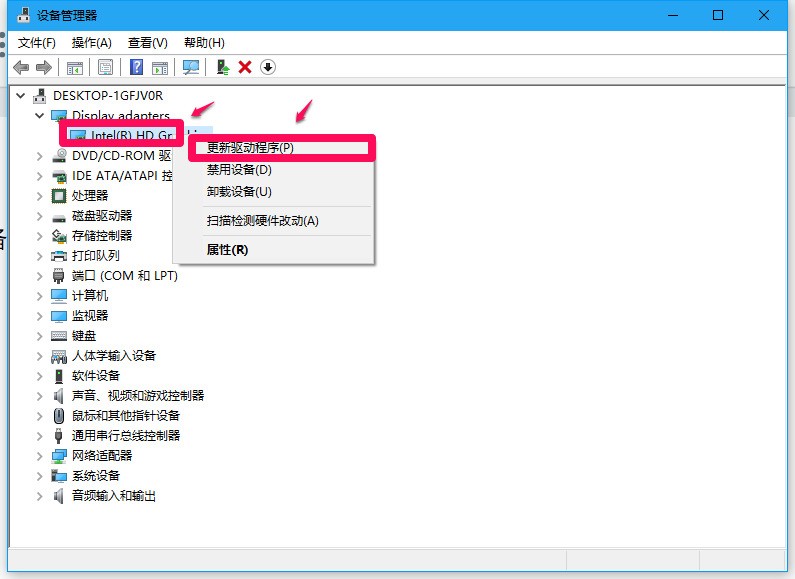Choose 禁用设备(D) from context menu

[x=274, y=170]
